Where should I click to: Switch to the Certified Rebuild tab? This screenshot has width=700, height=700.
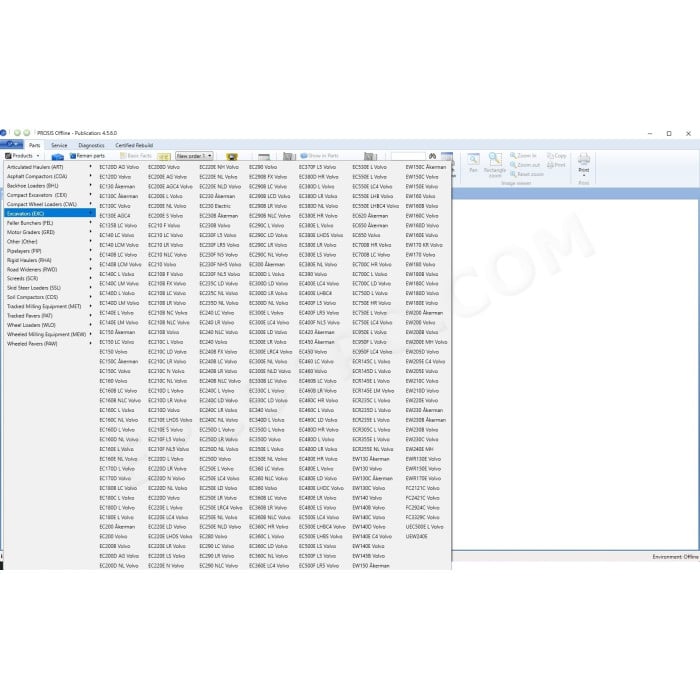[x=134, y=145]
